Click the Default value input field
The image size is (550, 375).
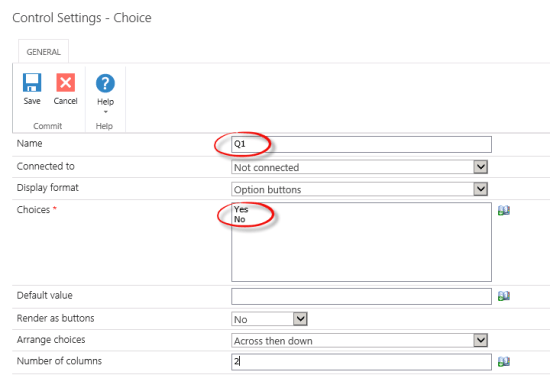pos(361,296)
